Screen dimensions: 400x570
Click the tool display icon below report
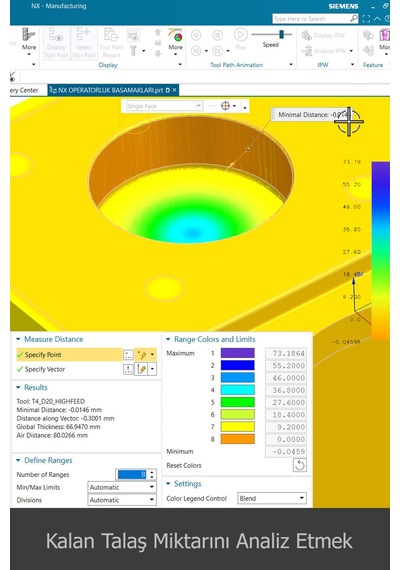click(x=133, y=51)
